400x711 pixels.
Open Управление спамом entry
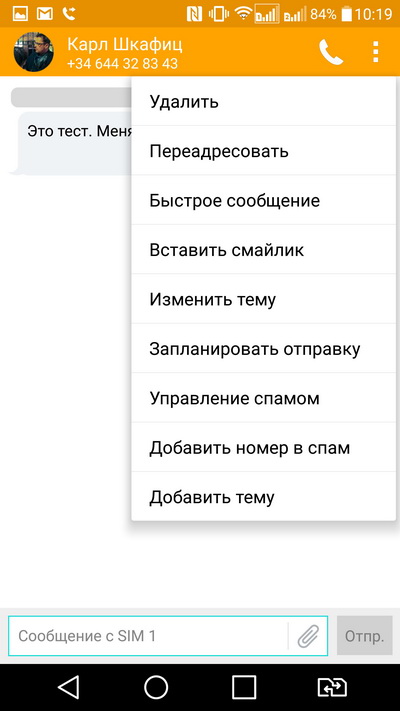point(263,398)
